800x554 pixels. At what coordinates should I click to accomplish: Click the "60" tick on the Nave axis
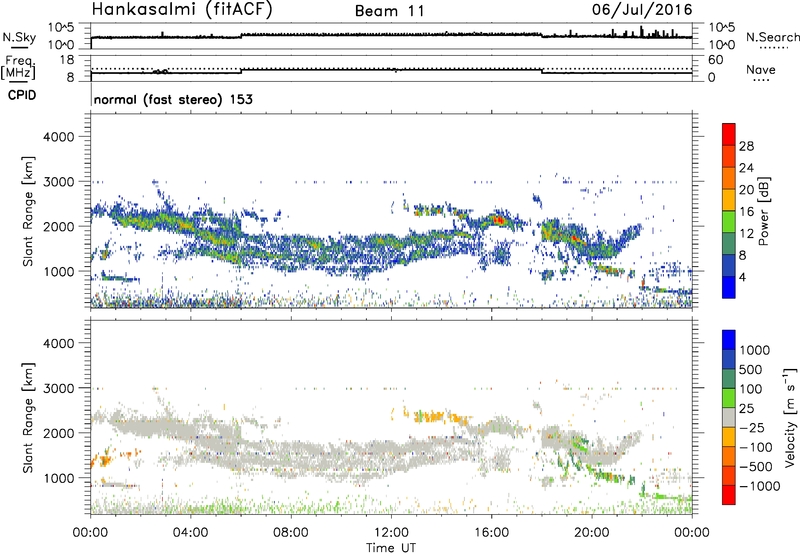[715, 60]
